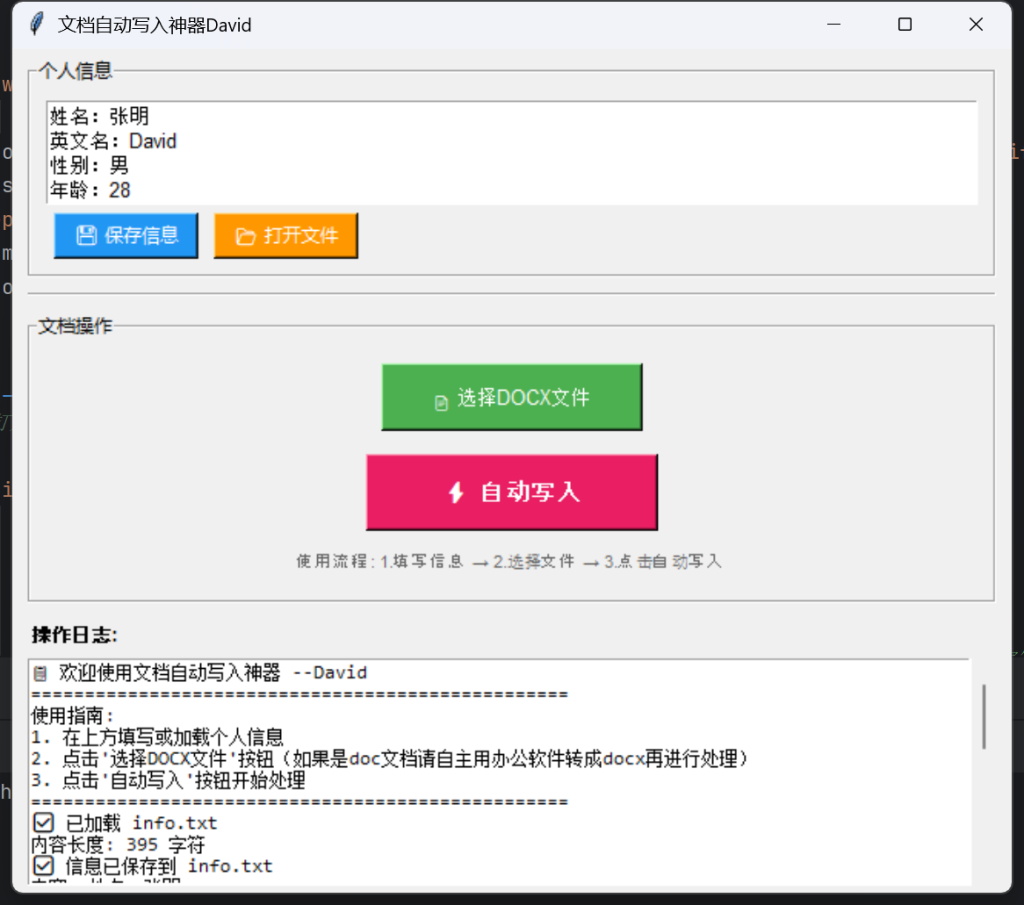
Task: Click the log line about 内容长度: 395 字符
Action: pyautogui.click(x=118, y=845)
